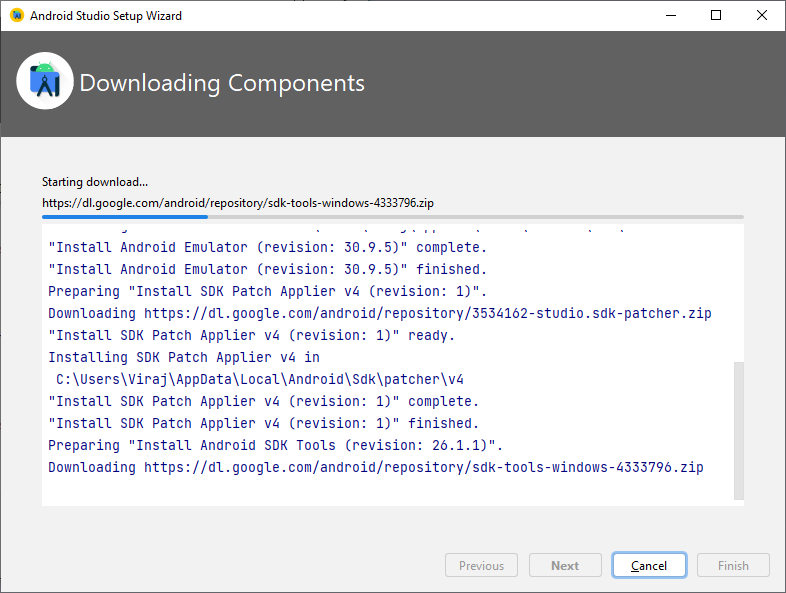Click log line 'Install Android Emulator' finished
This screenshot has width=786, height=593.
tap(267, 269)
